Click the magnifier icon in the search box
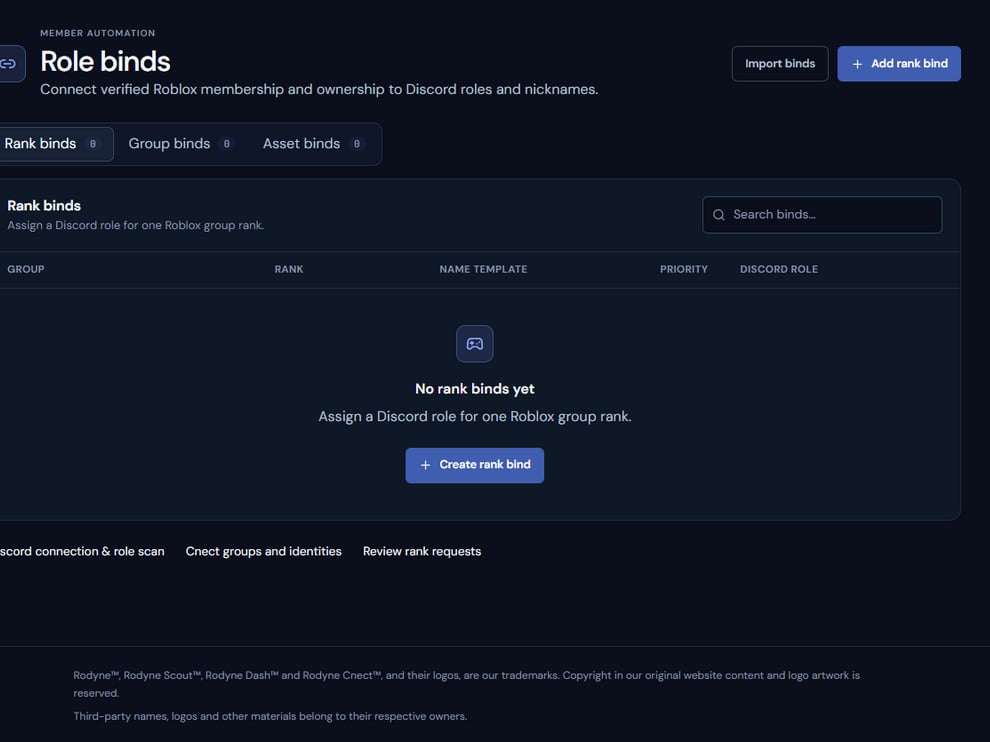This screenshot has width=990, height=742. point(719,215)
